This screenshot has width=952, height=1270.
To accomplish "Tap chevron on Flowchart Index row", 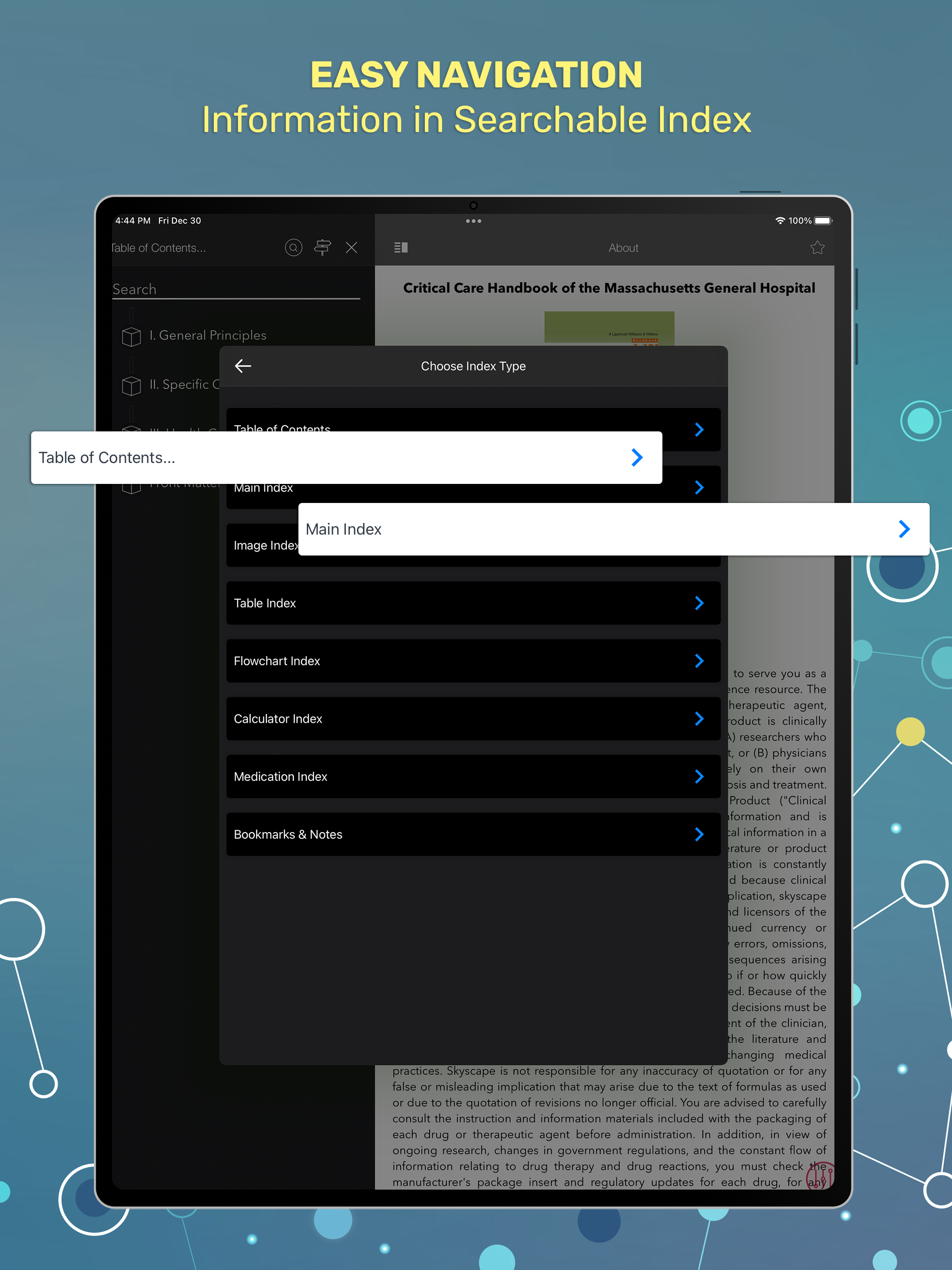I will [x=699, y=661].
